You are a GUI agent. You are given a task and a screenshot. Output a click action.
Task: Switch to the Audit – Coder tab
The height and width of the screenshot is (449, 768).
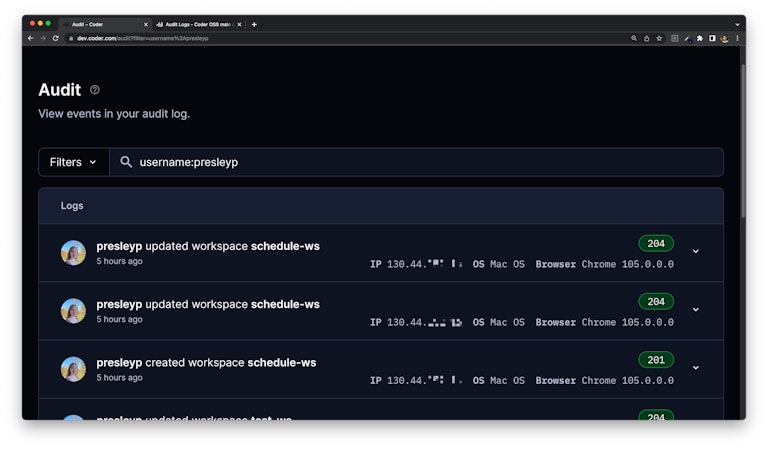(100, 24)
